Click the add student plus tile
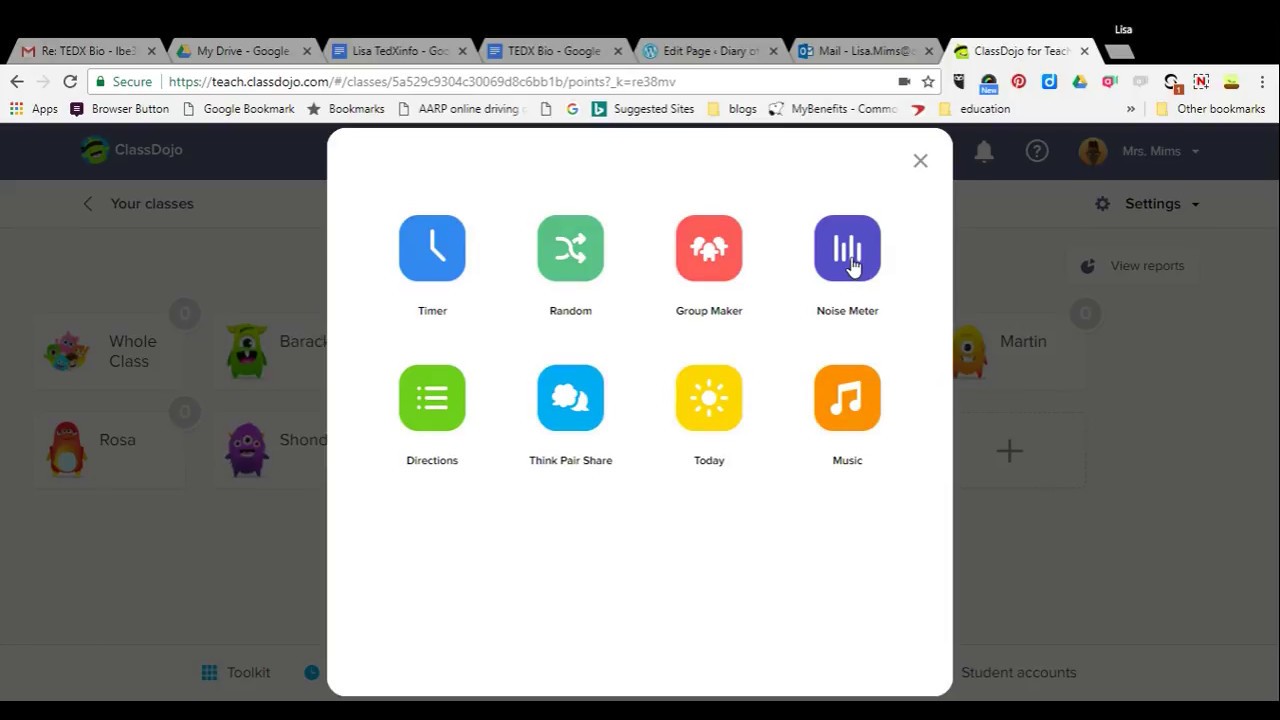Image resolution: width=1280 pixels, height=720 pixels. click(1010, 451)
